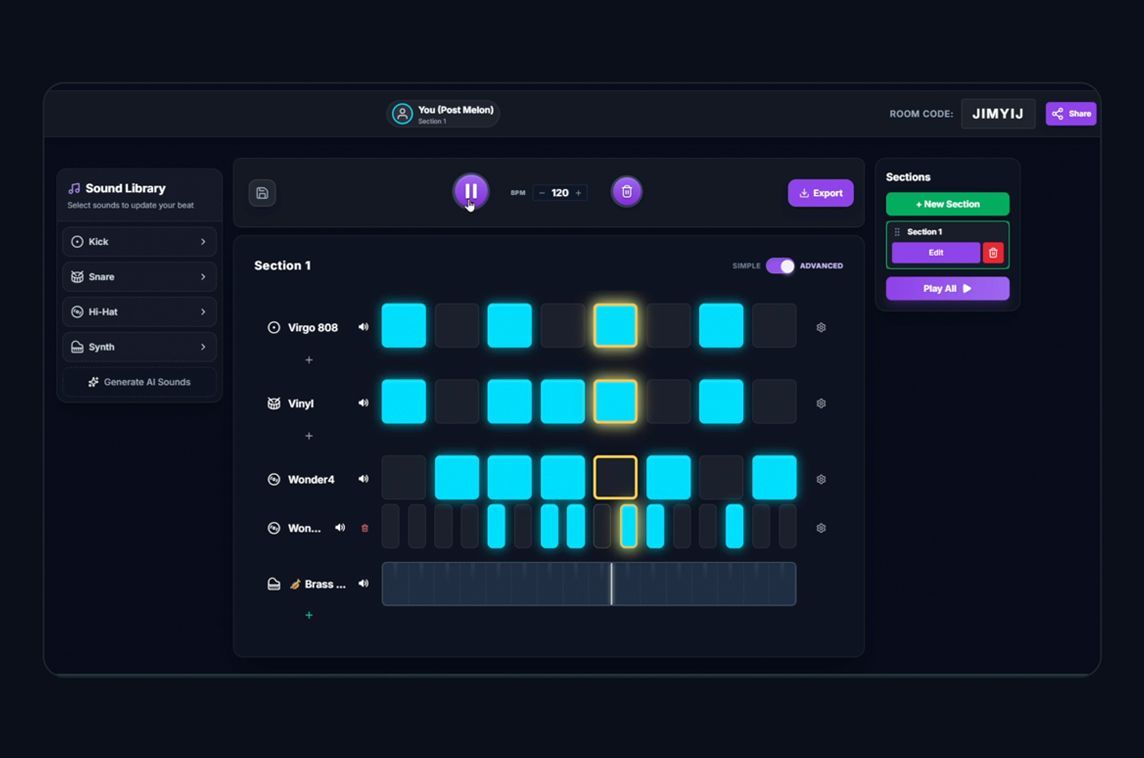Click the Kick category circle icon
This screenshot has height=758, width=1144.
(x=77, y=241)
